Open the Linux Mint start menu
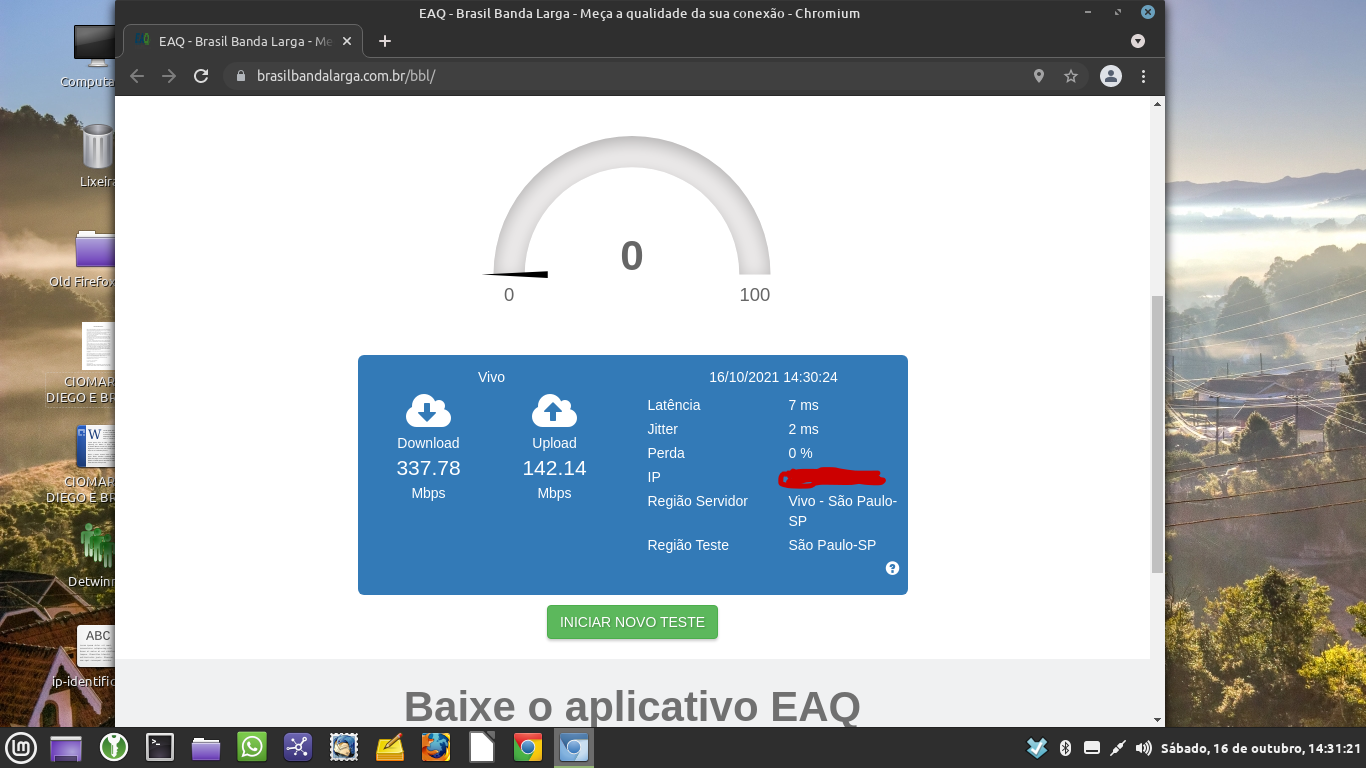Image resolution: width=1366 pixels, height=768 pixels. click(x=21, y=747)
